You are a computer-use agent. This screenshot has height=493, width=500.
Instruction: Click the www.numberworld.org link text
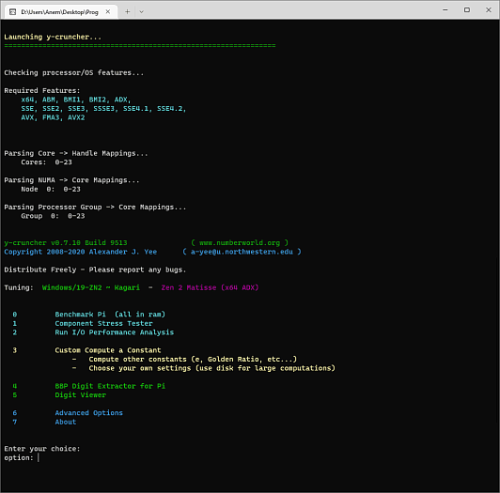[x=239, y=243]
